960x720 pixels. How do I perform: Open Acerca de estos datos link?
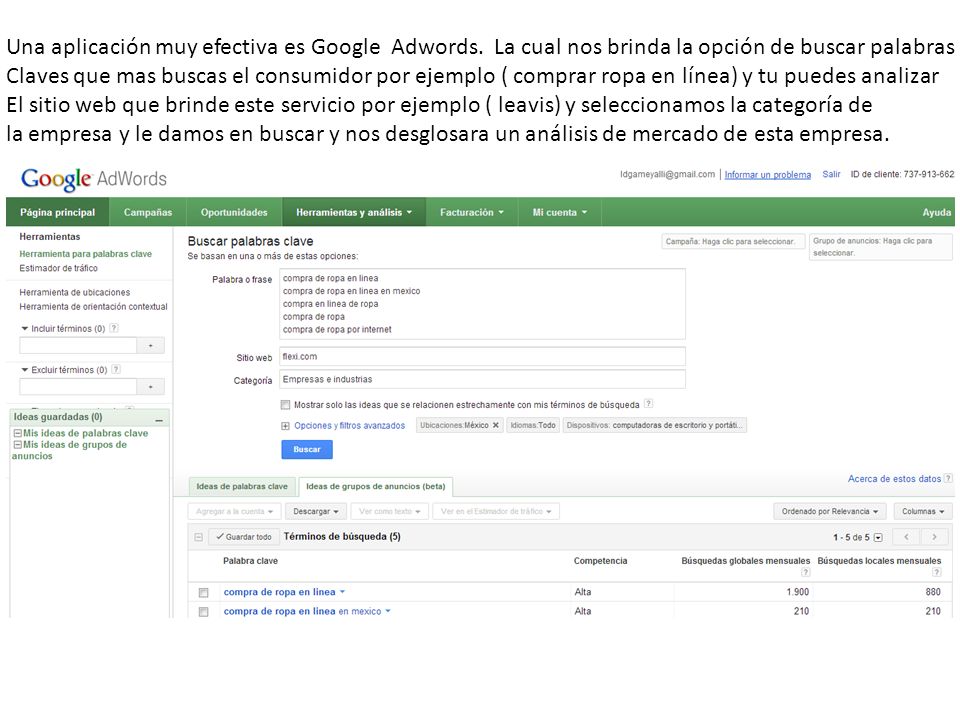pyautogui.click(x=894, y=479)
